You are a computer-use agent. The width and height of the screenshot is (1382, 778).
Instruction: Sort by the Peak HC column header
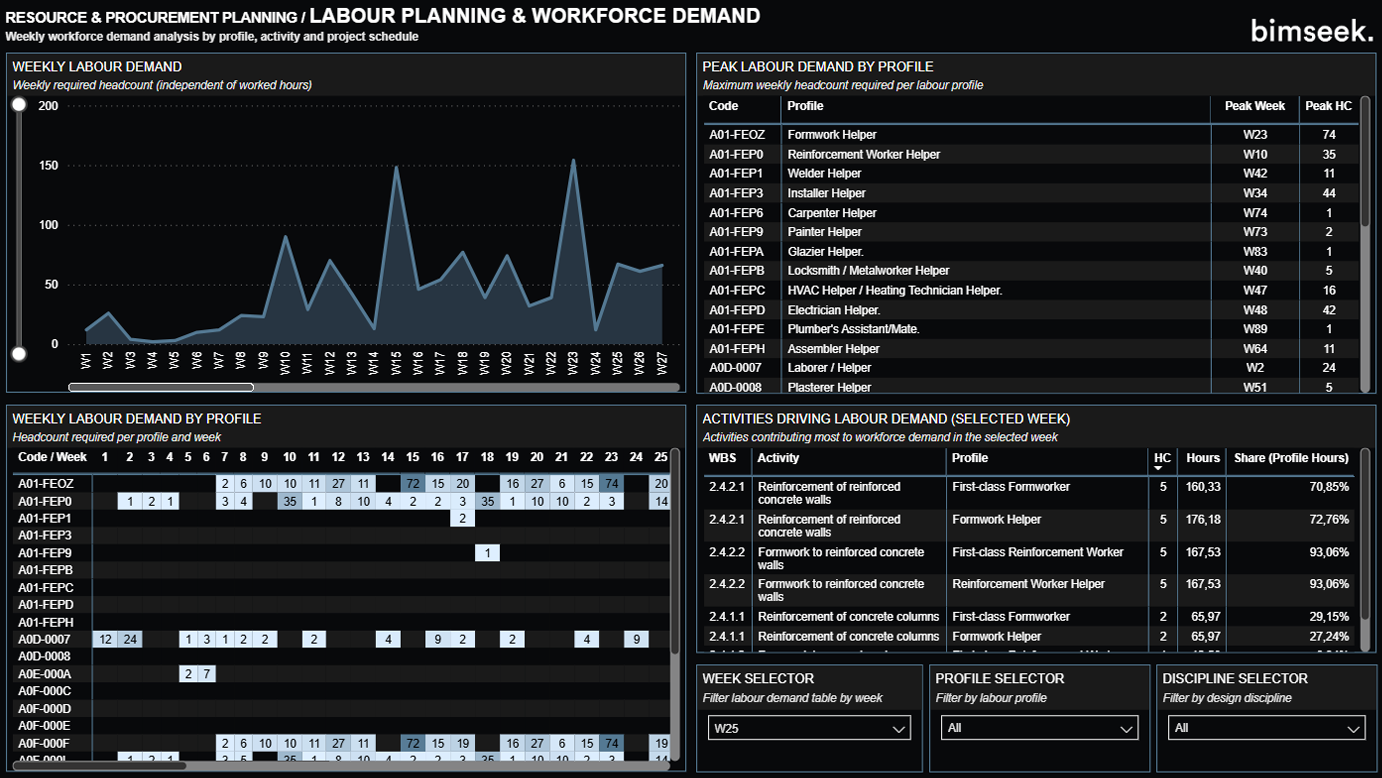pos(1328,106)
